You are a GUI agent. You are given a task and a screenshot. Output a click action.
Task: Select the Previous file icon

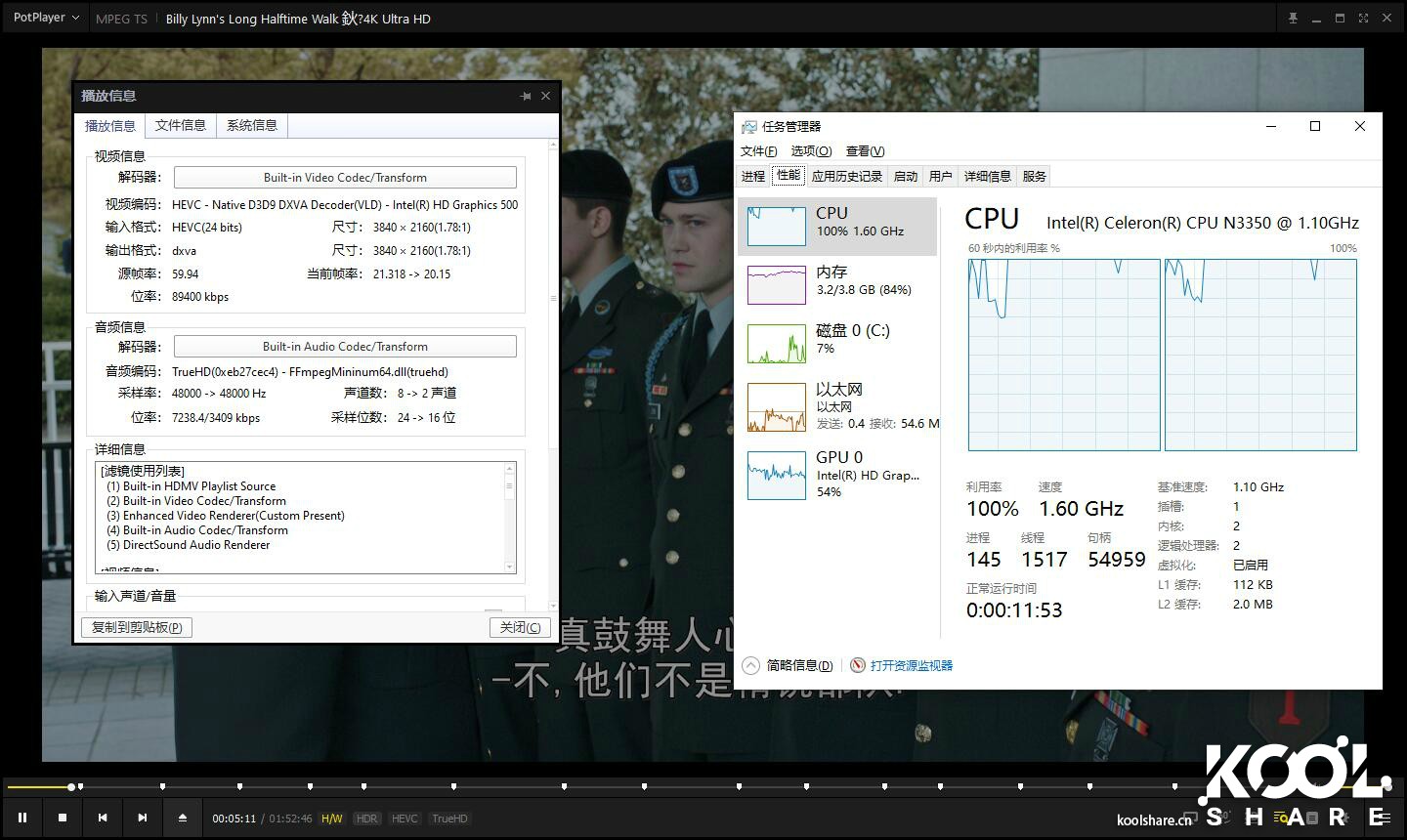click(103, 818)
